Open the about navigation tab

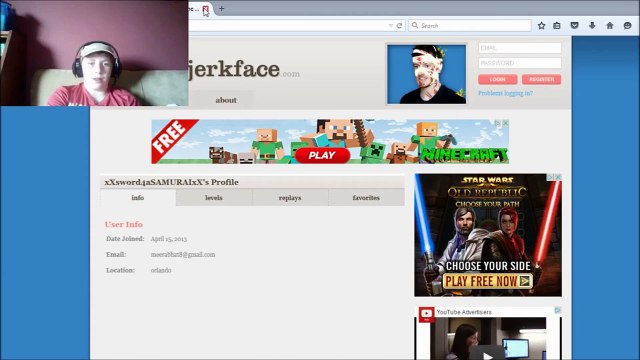[226, 100]
